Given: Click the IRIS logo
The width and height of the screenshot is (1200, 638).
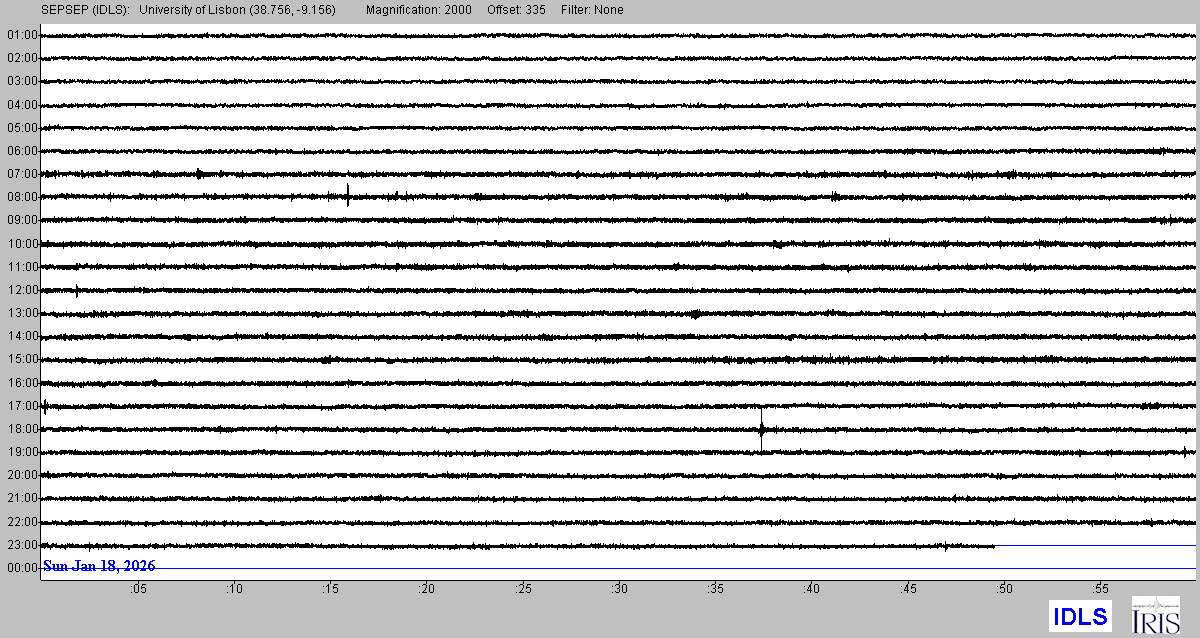Looking at the screenshot, I should [1155, 615].
